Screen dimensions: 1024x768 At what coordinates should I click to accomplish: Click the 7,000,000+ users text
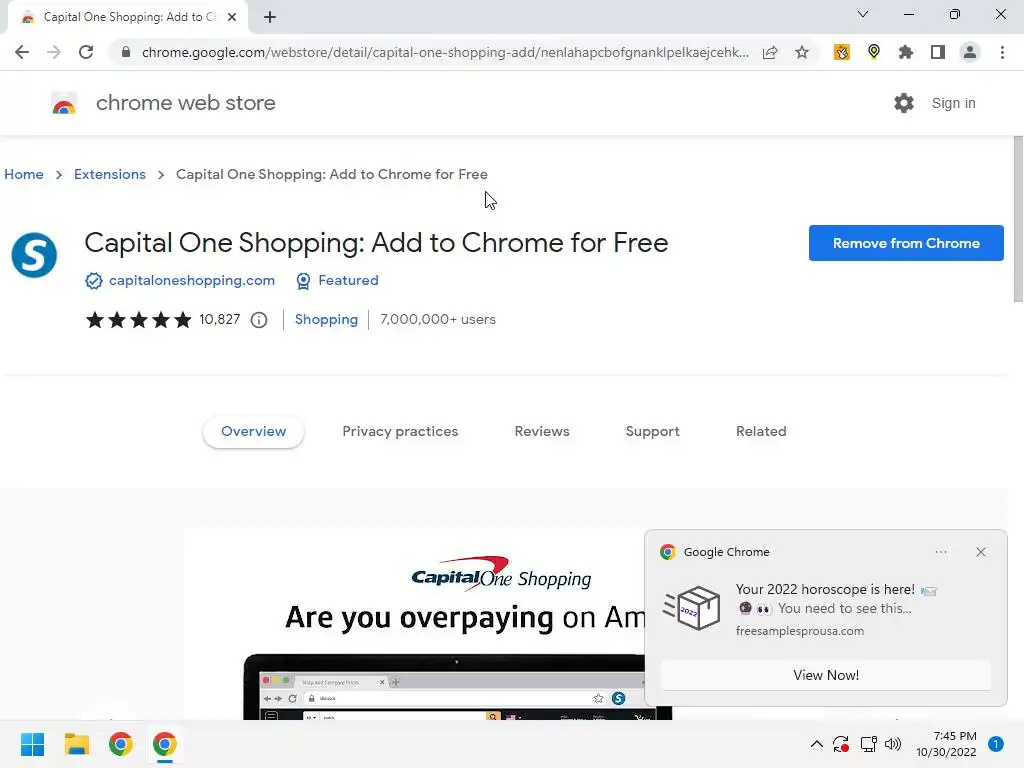pyautogui.click(x=438, y=319)
